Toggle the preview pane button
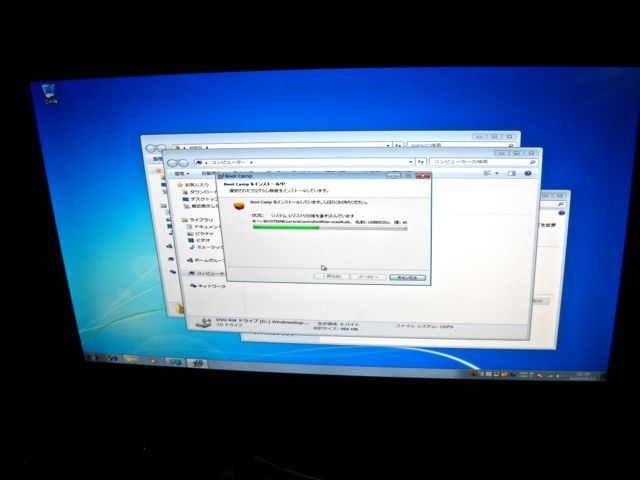 click(x=511, y=173)
